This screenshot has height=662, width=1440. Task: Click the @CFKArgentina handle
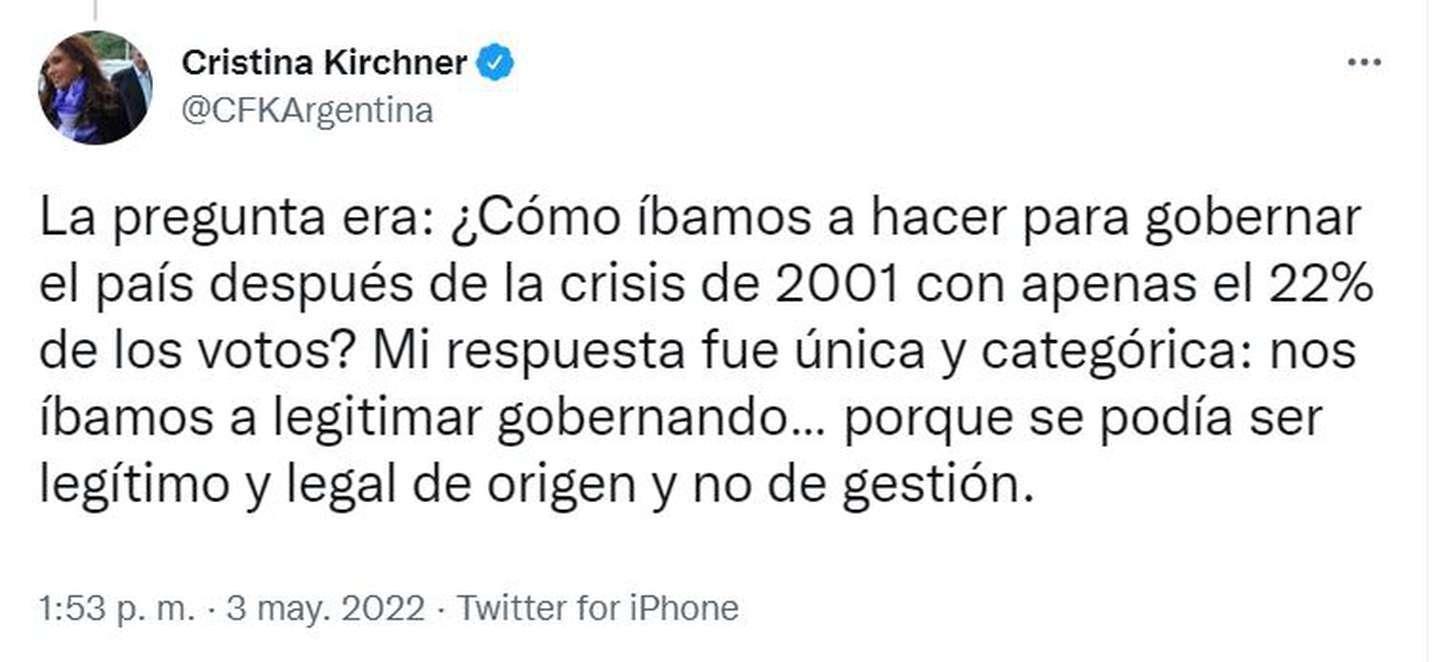click(x=307, y=110)
